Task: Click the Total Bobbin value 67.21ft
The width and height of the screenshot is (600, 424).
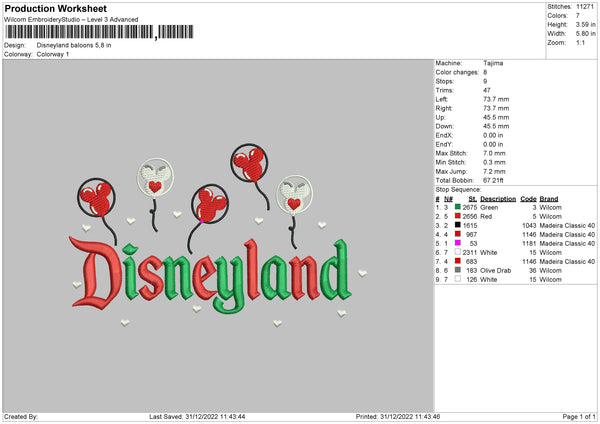Action: (x=493, y=180)
